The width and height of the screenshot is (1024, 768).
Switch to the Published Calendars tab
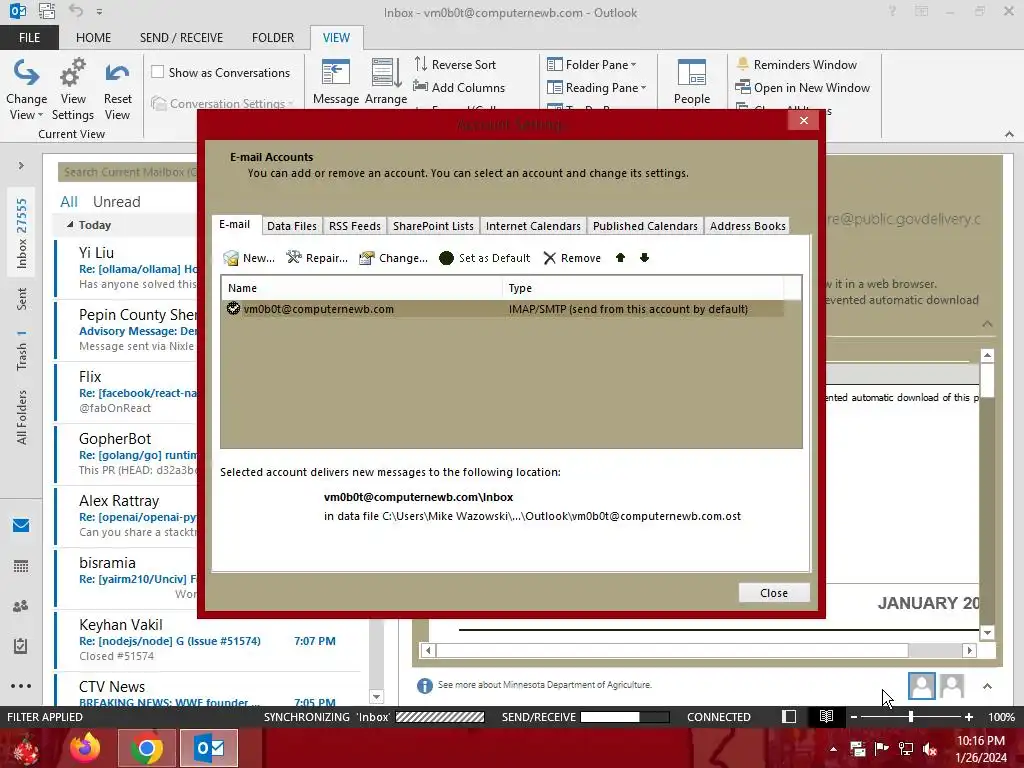tap(645, 226)
